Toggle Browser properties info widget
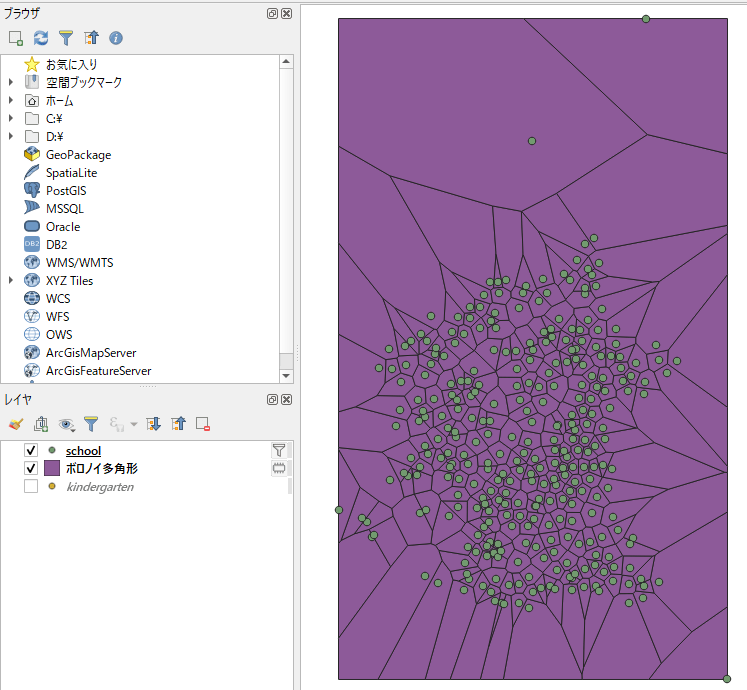747x690 pixels. tap(116, 38)
